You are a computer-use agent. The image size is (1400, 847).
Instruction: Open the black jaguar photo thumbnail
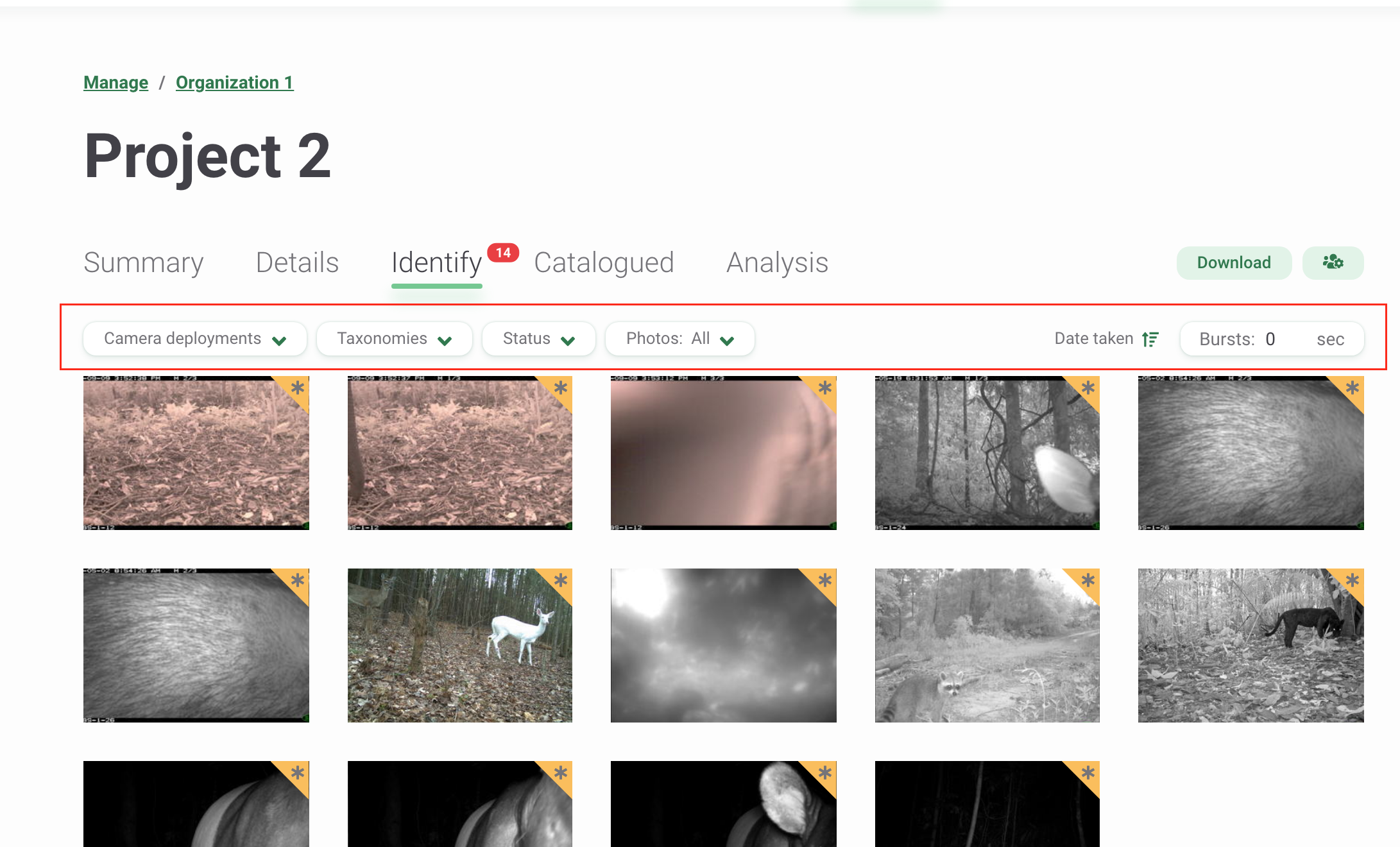point(1251,646)
